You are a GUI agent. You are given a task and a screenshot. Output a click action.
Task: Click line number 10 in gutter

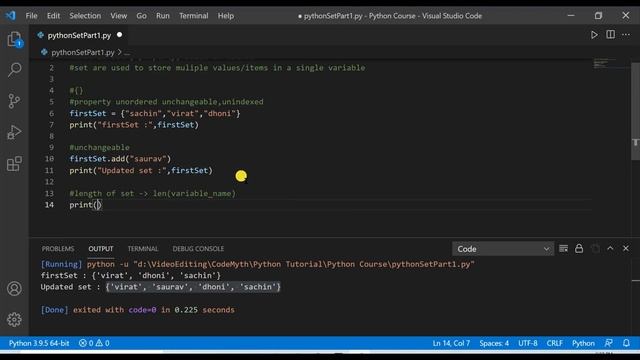click(49, 159)
